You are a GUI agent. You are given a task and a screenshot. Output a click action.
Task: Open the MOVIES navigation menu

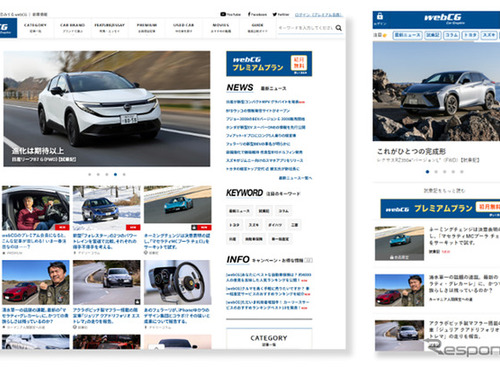221,28
